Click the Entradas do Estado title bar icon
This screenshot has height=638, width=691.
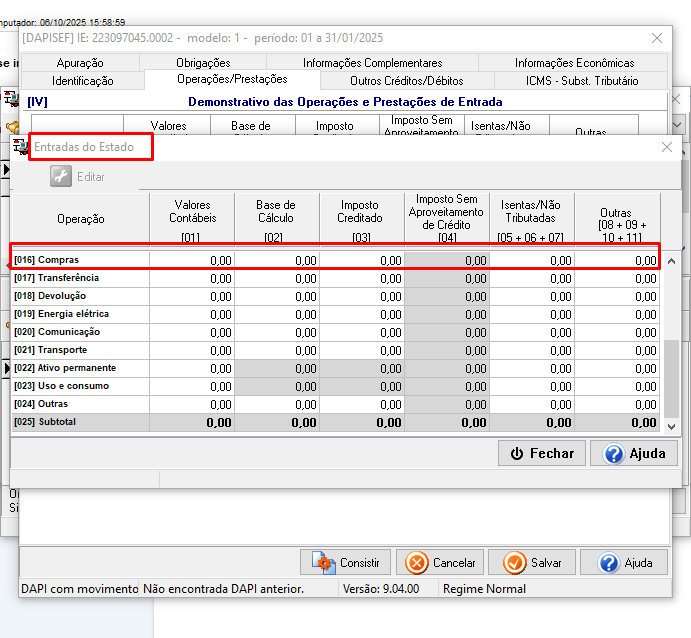pyautogui.click(x=21, y=147)
